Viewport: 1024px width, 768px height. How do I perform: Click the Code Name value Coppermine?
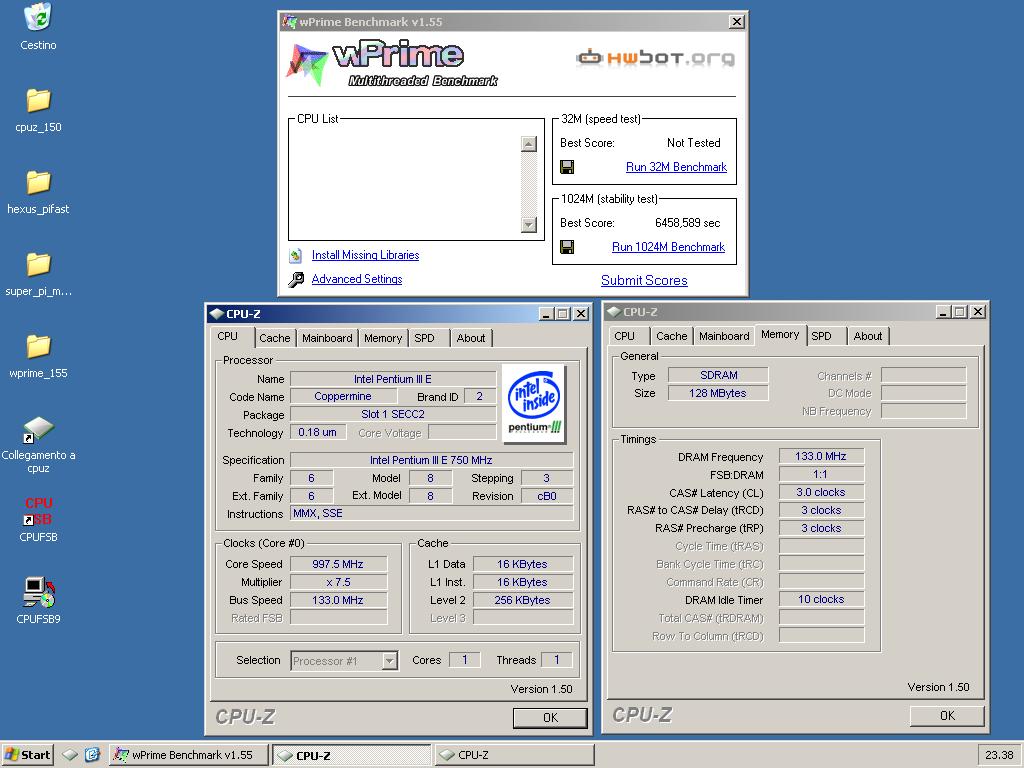tap(343, 396)
